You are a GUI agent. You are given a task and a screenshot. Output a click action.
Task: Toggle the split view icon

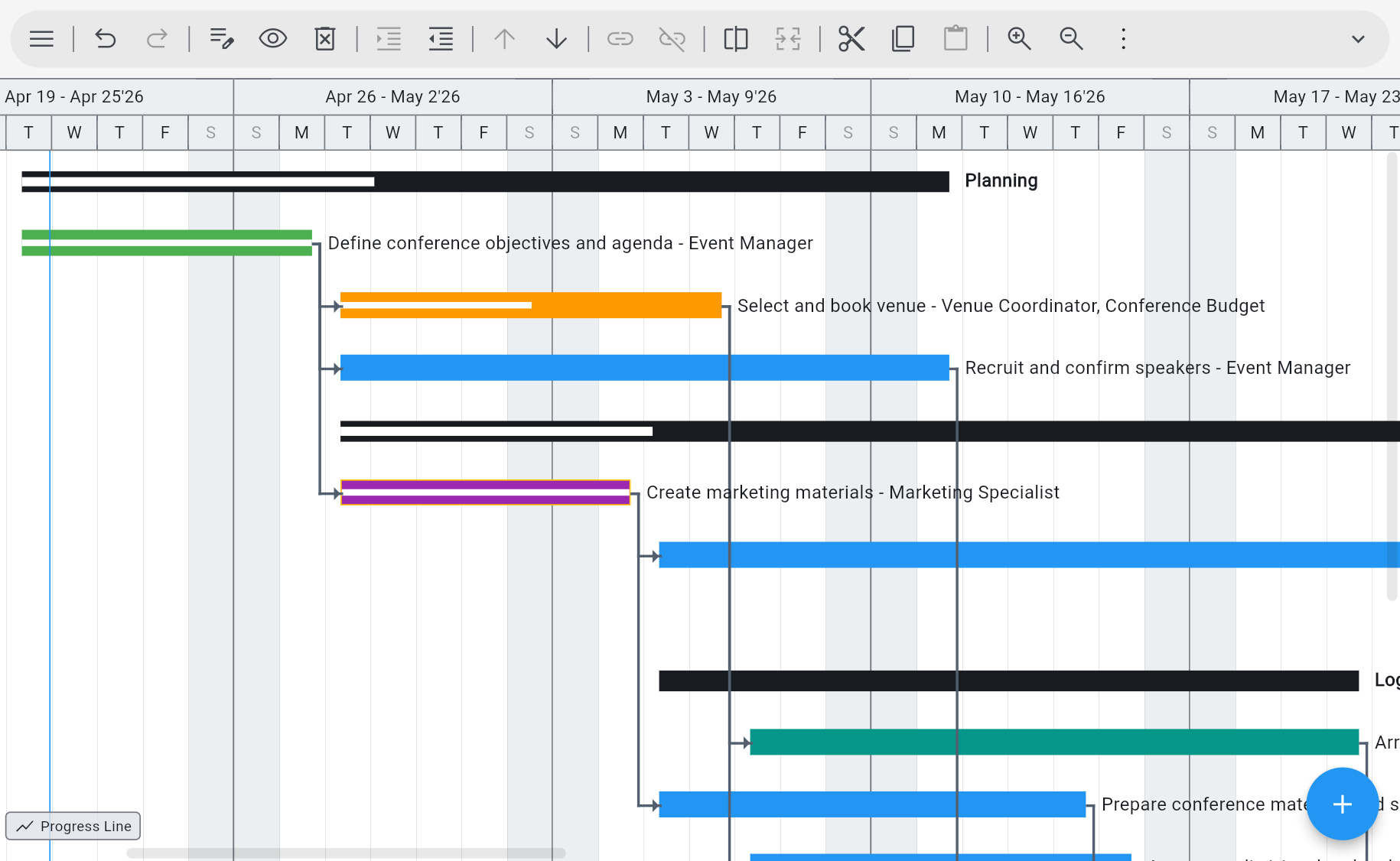pyautogui.click(x=735, y=38)
